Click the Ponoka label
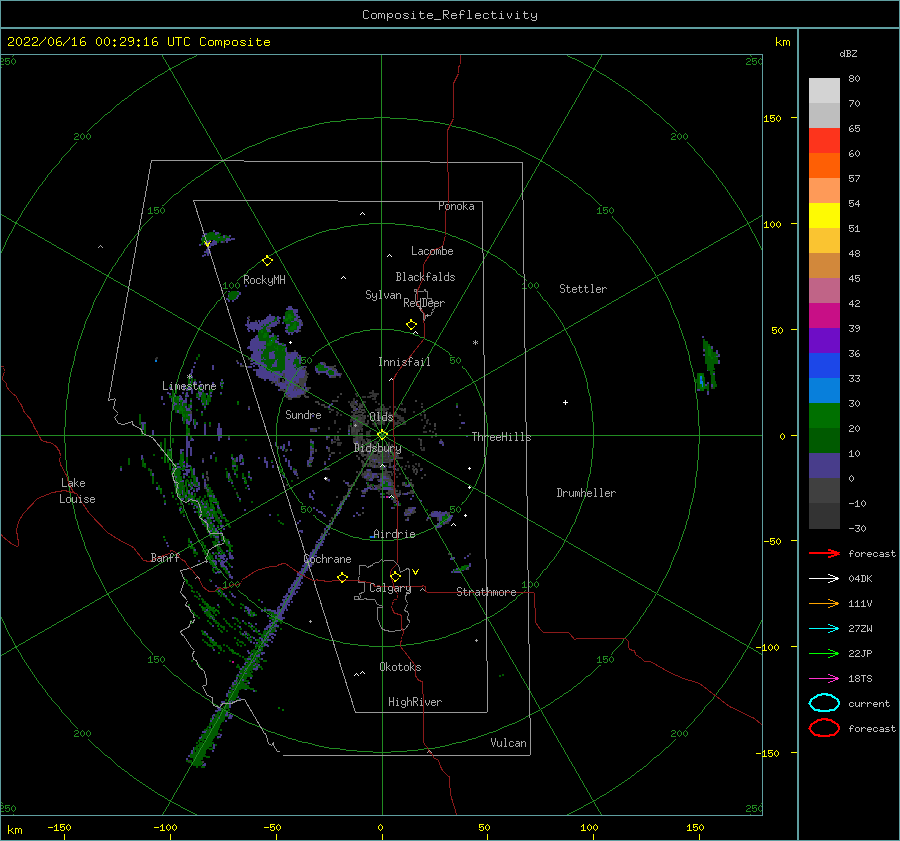 coord(456,206)
